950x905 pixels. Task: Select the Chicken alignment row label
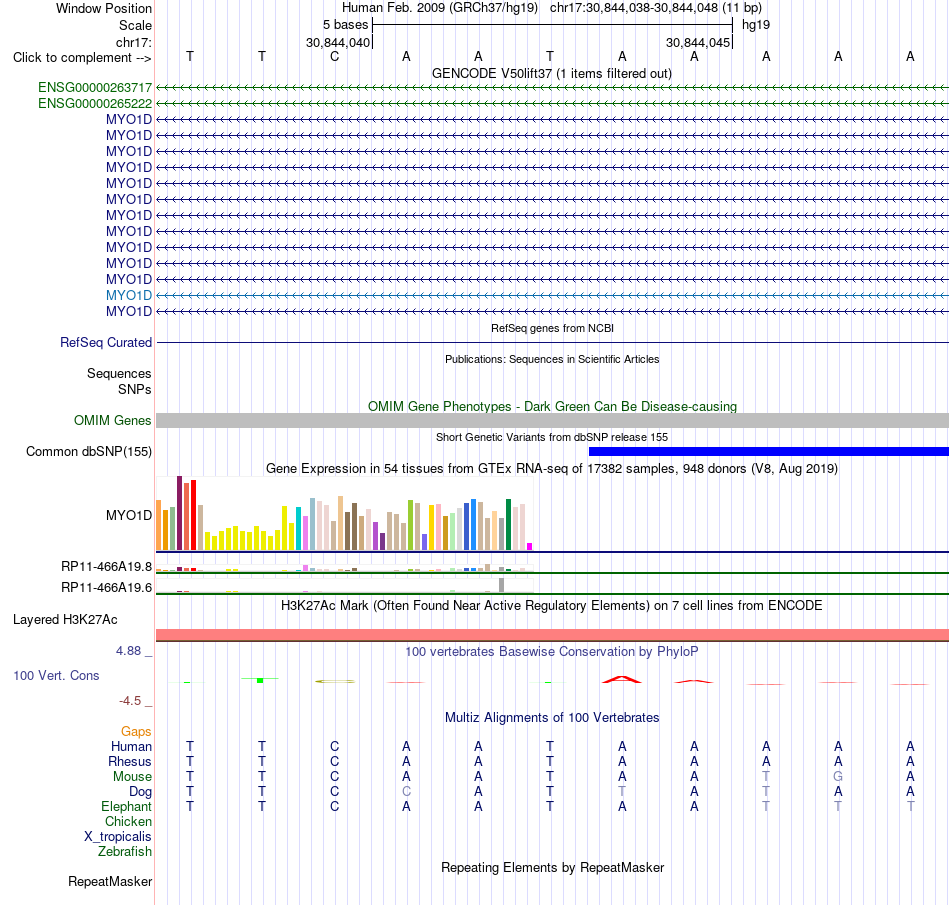128,821
